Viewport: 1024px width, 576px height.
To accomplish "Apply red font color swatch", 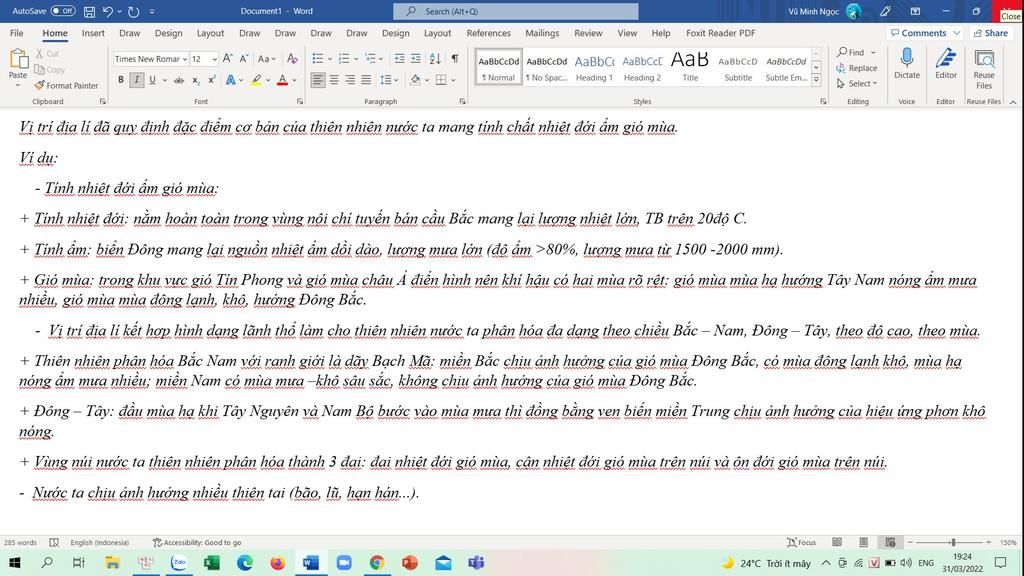I will coord(282,80).
